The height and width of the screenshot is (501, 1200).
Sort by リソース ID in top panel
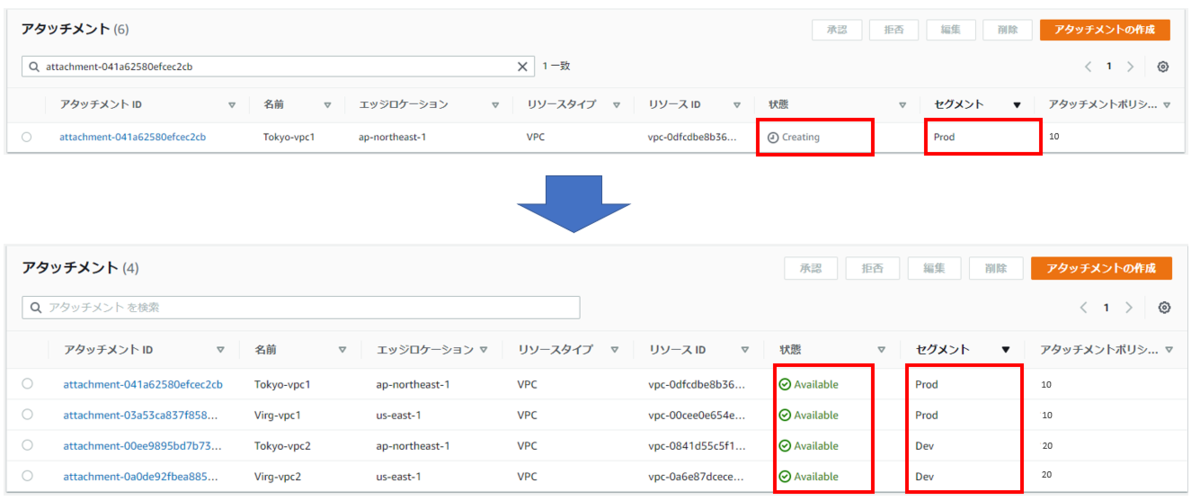click(x=738, y=105)
